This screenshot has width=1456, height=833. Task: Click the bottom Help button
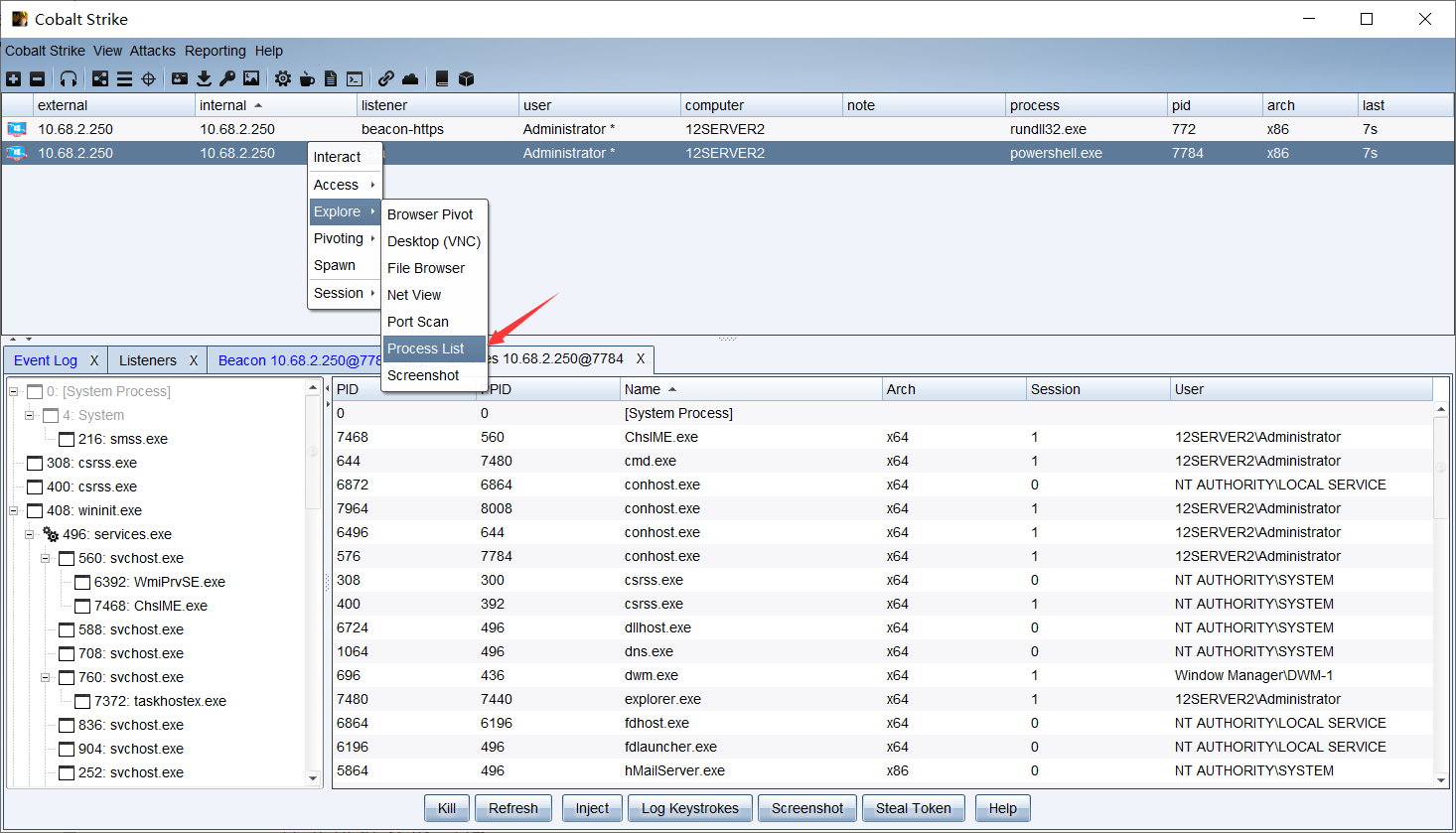tap(1003, 808)
